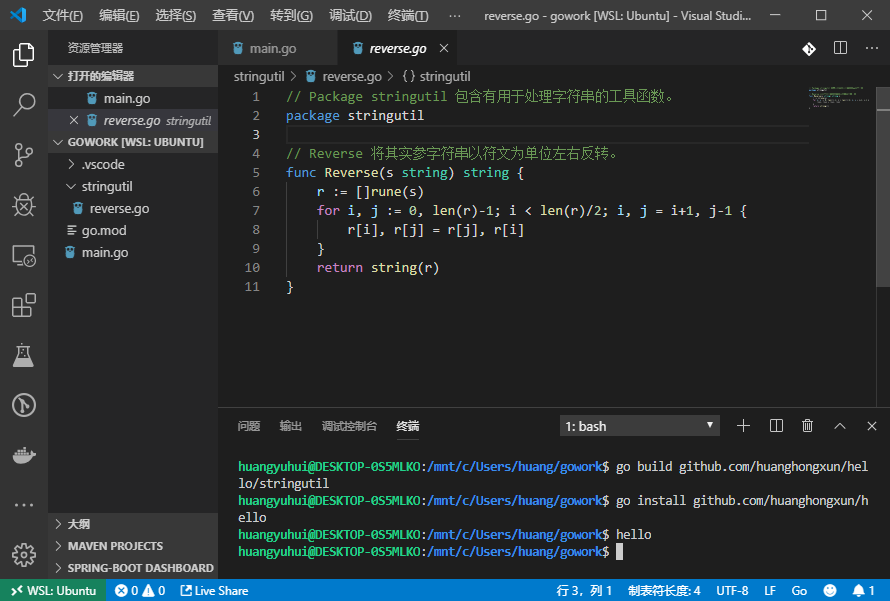The image size is (890, 601).
Task: Open the Source Control view
Action: tap(23, 155)
